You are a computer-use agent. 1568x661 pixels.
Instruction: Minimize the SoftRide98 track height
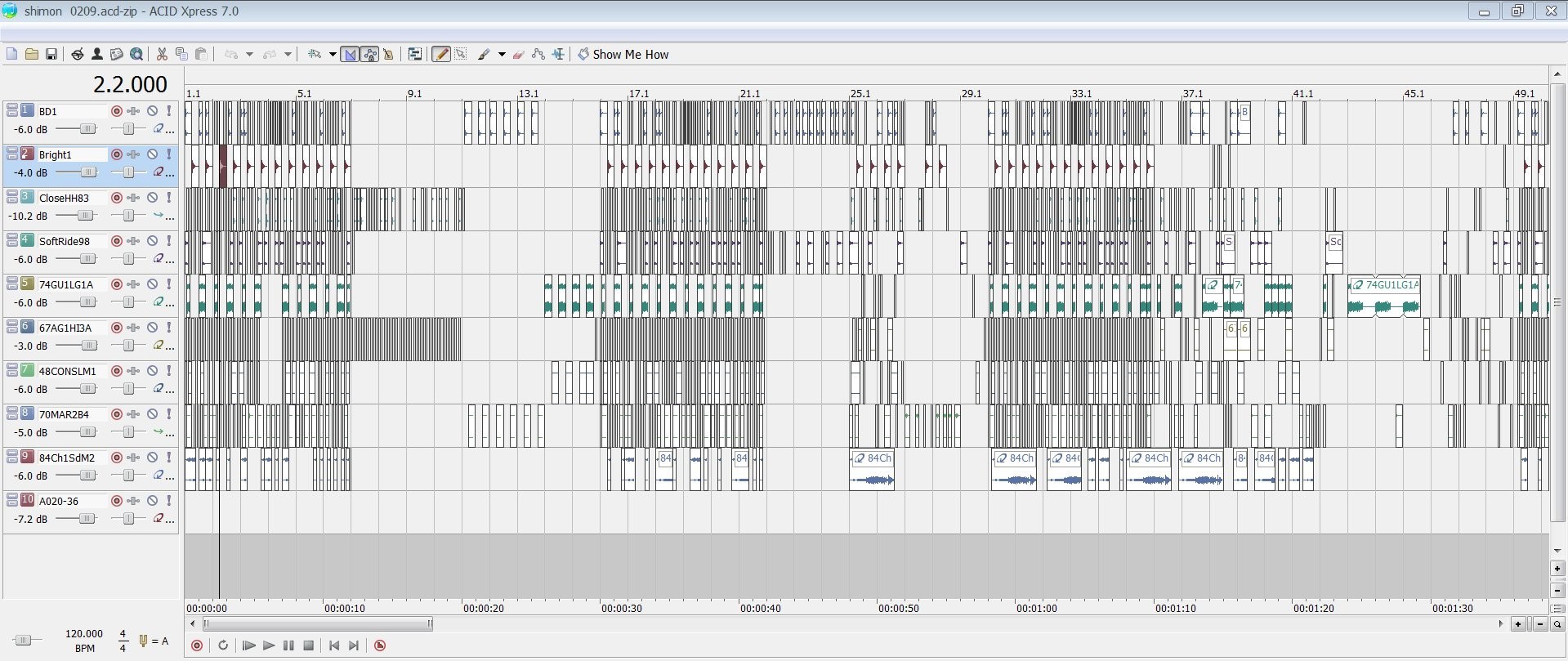point(11,238)
